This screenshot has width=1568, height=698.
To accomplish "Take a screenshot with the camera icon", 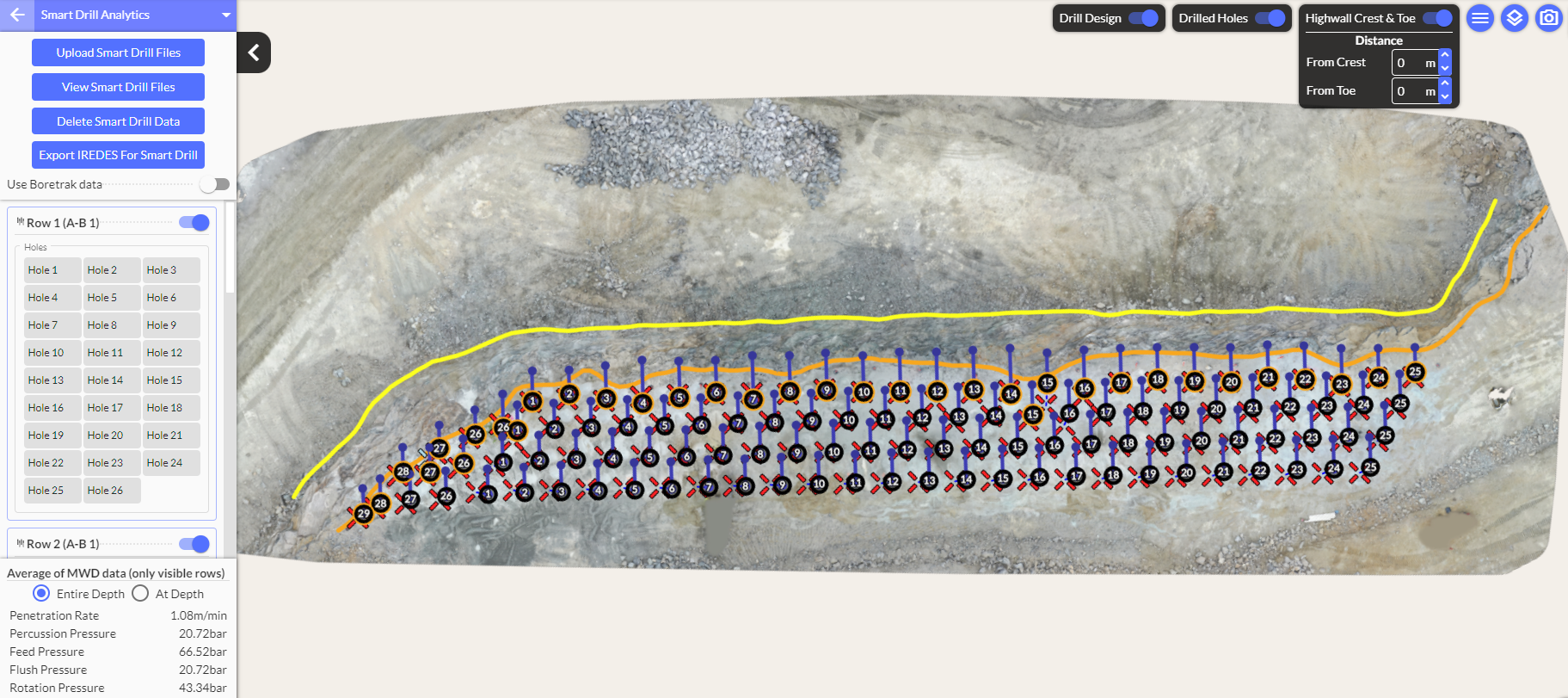I will click(x=1548, y=18).
